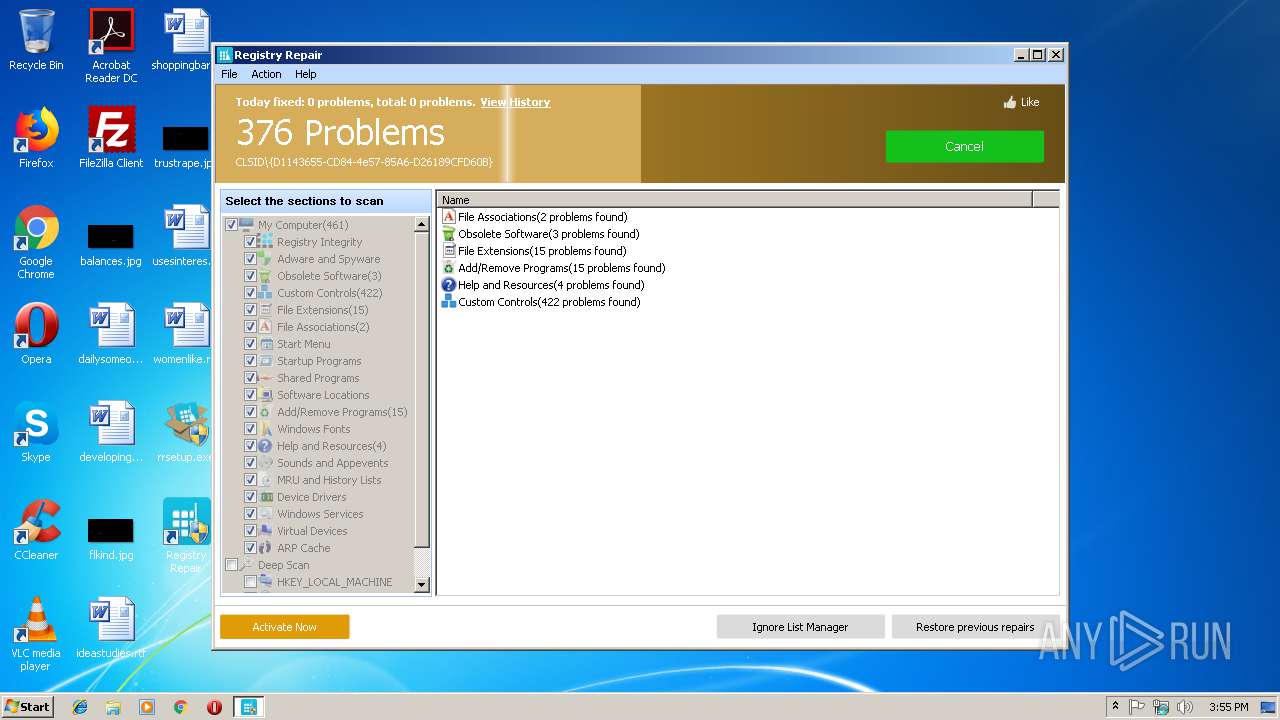Screen dimensions: 1280x720
Task: Select Software Locations in sections tree
Action: 323,395
